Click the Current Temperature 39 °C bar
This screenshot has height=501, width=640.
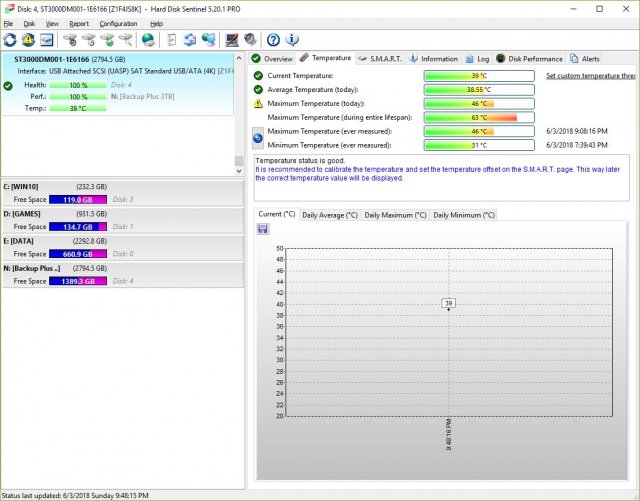[479, 76]
